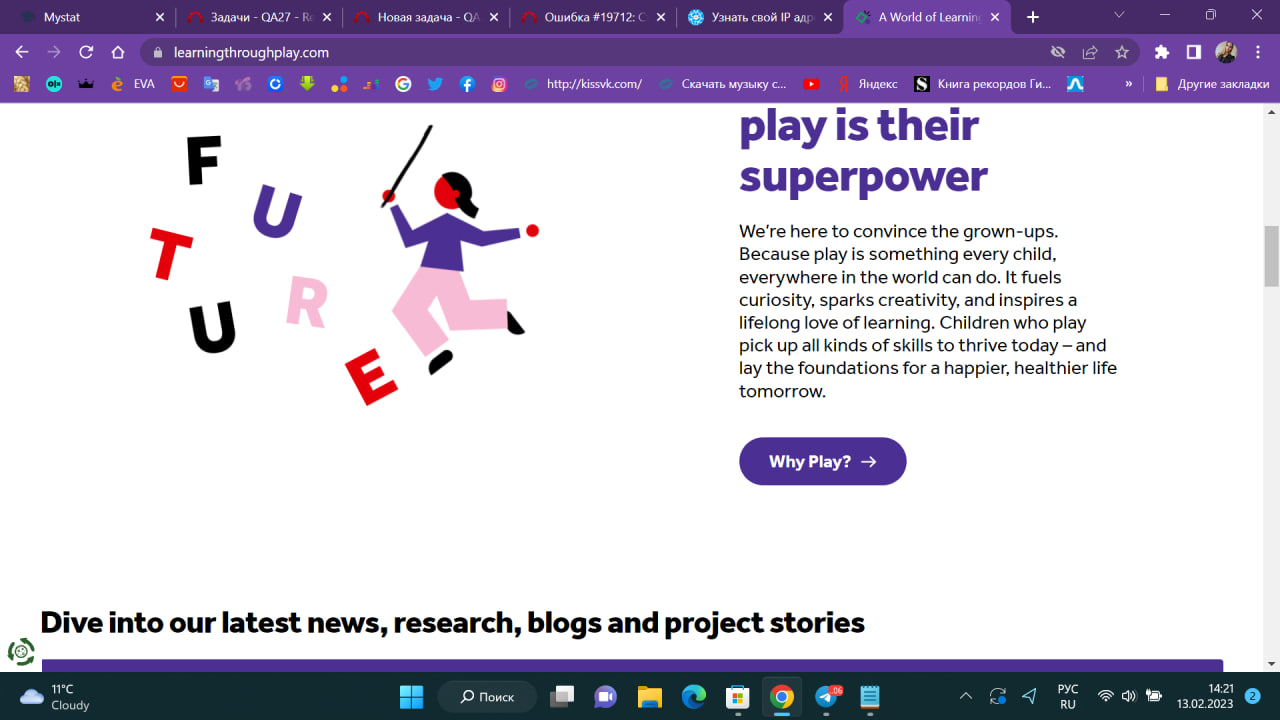Click the Home icon in browser toolbar
Screen dimensions: 1280x720
tap(118, 52)
